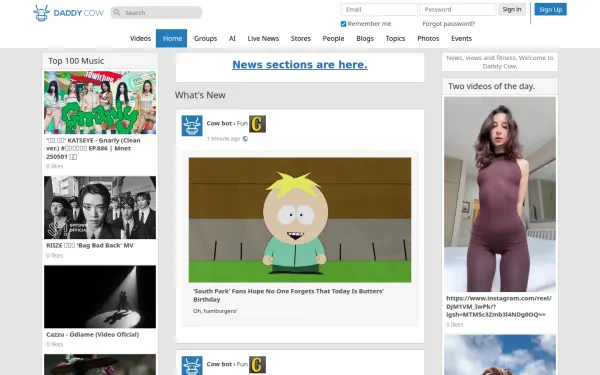Open the Topics menu item
Screen dimensions: 600x375
point(395,38)
